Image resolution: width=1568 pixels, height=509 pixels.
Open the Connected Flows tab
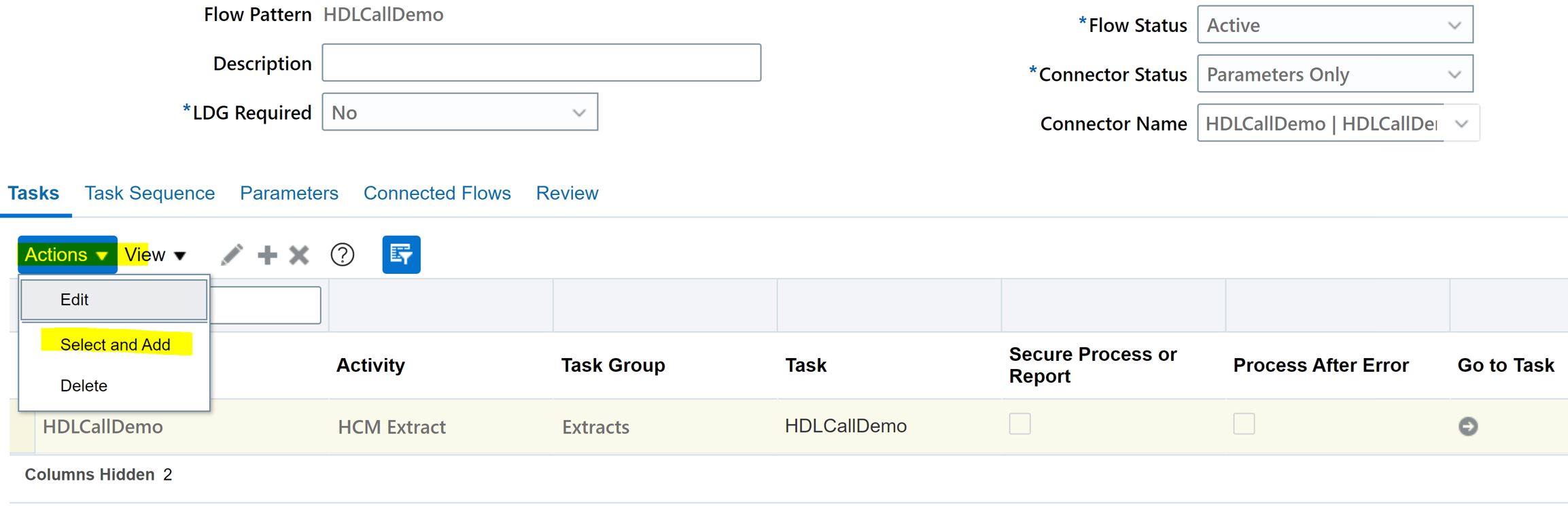[437, 193]
